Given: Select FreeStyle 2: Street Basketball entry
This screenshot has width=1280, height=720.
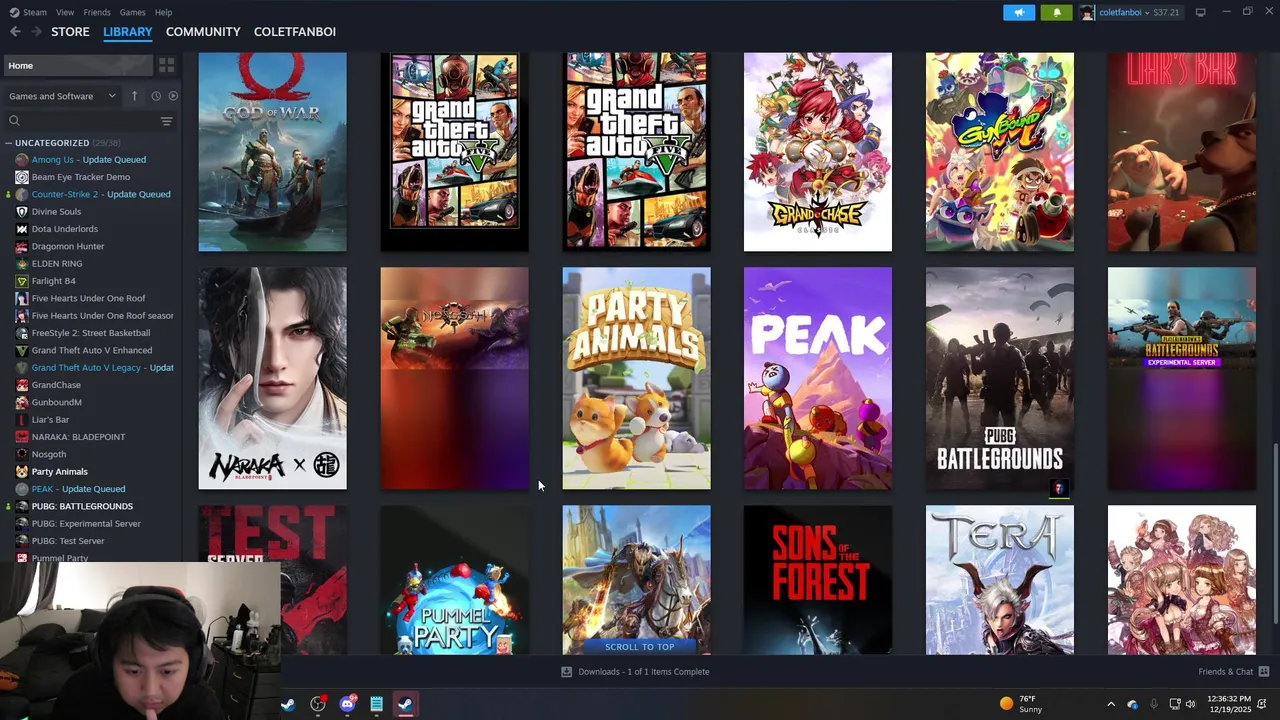Looking at the screenshot, I should pos(91,333).
